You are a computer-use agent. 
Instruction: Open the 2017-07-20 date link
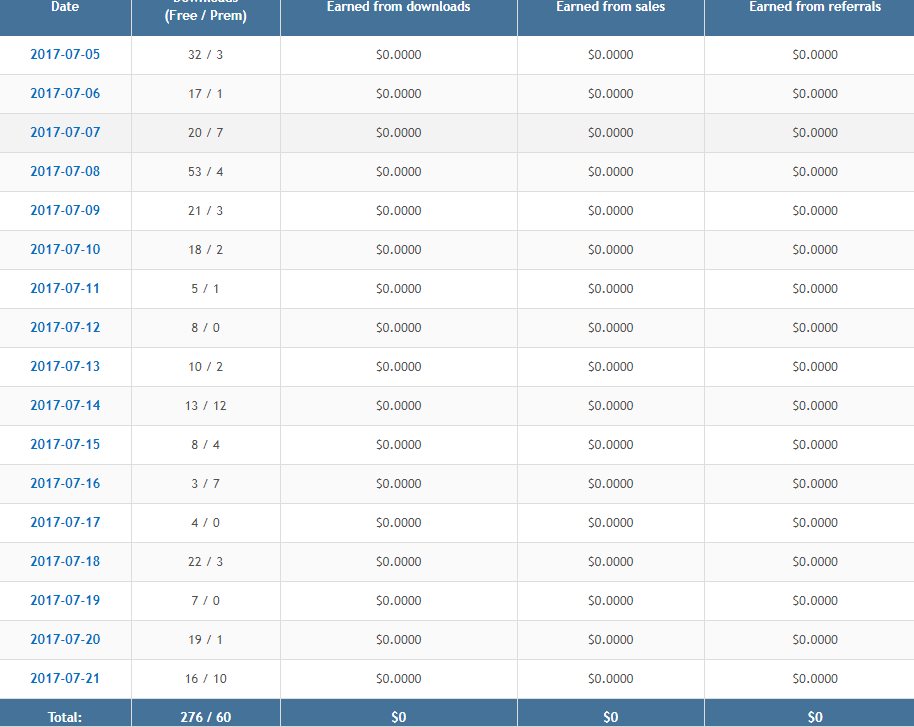pos(65,639)
